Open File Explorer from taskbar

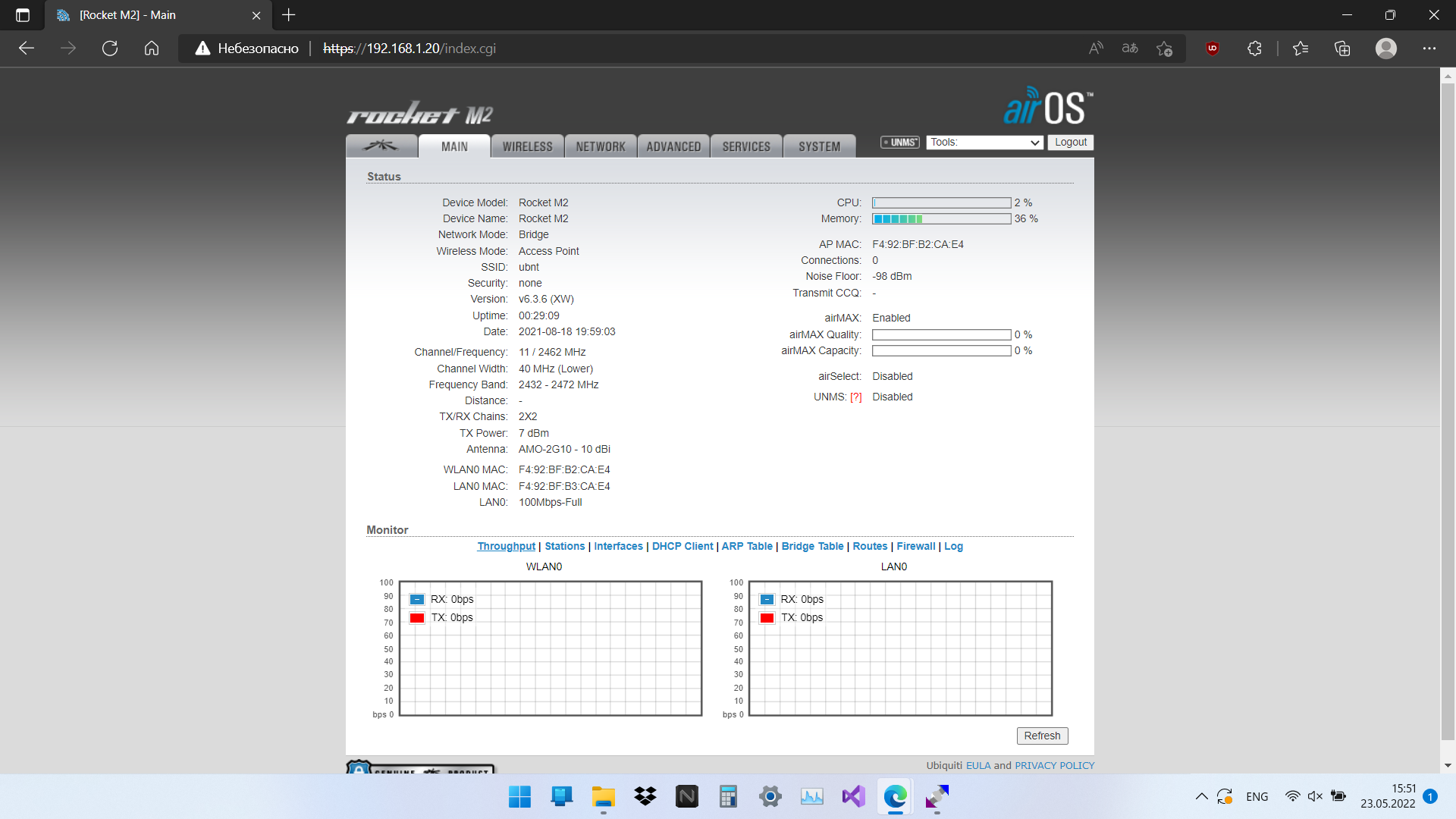pyautogui.click(x=604, y=796)
